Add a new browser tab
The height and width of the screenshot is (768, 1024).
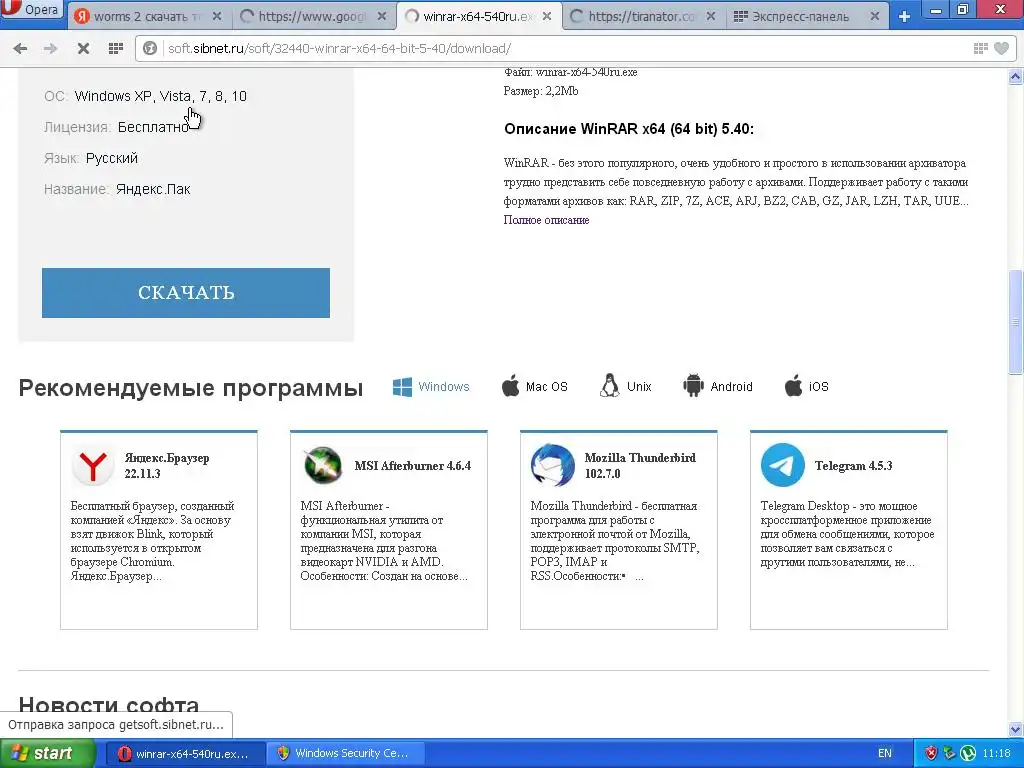coord(904,17)
